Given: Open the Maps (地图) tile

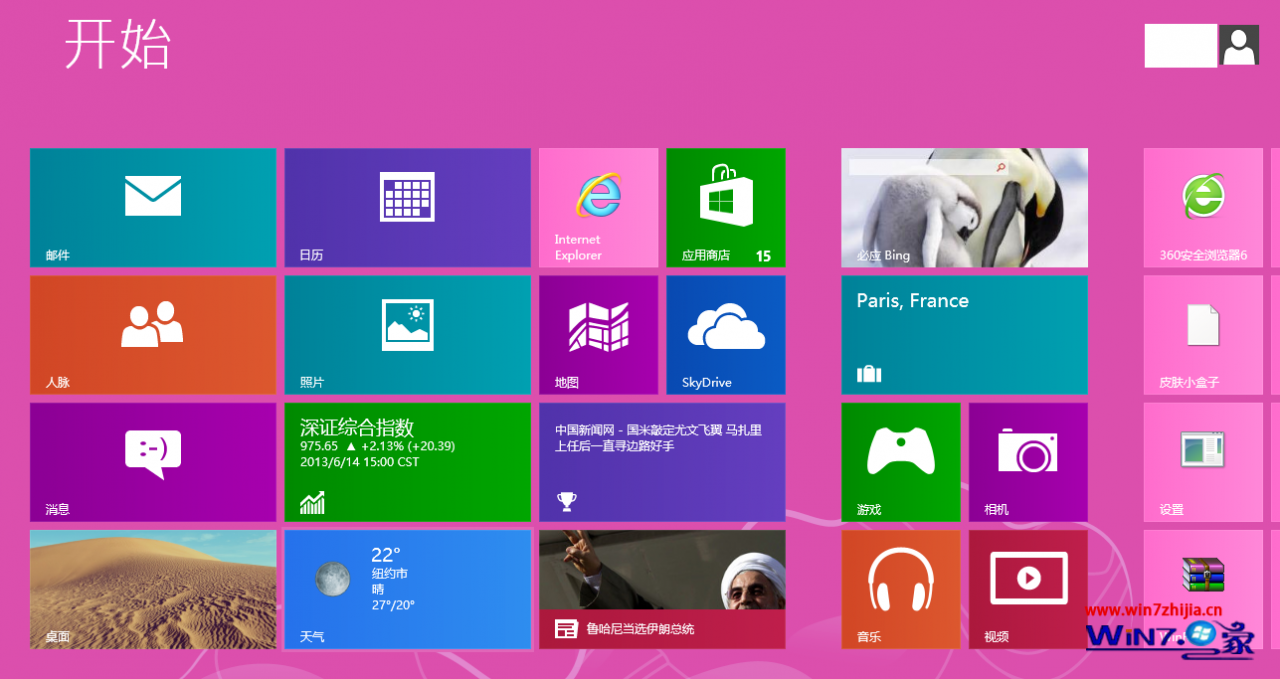Looking at the screenshot, I should click(598, 335).
